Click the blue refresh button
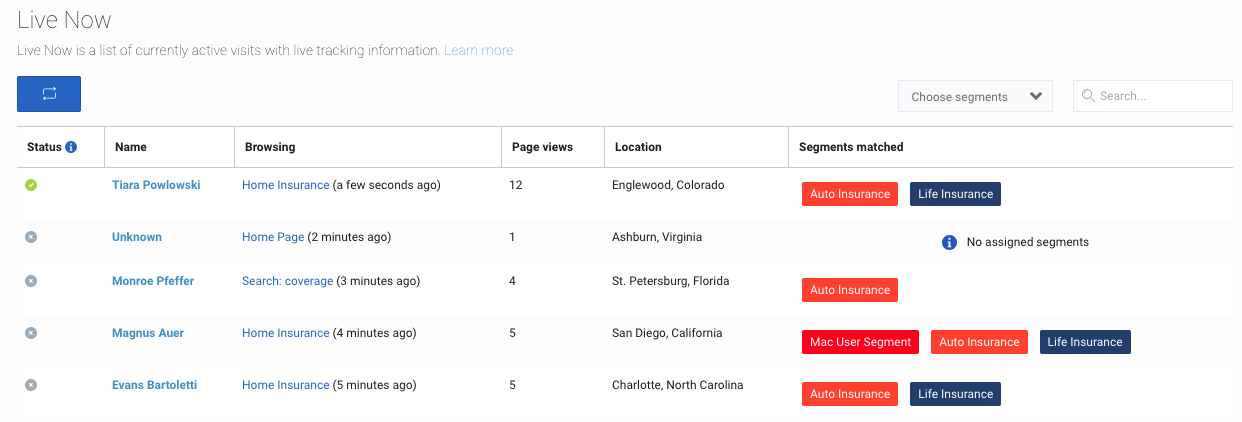This screenshot has height=422, width=1242. [x=49, y=93]
